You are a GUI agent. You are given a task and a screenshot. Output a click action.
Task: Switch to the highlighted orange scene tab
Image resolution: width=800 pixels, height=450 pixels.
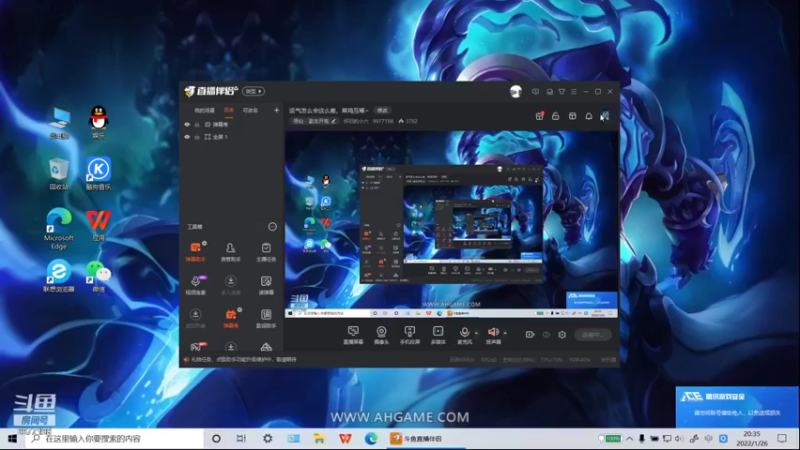(229, 110)
